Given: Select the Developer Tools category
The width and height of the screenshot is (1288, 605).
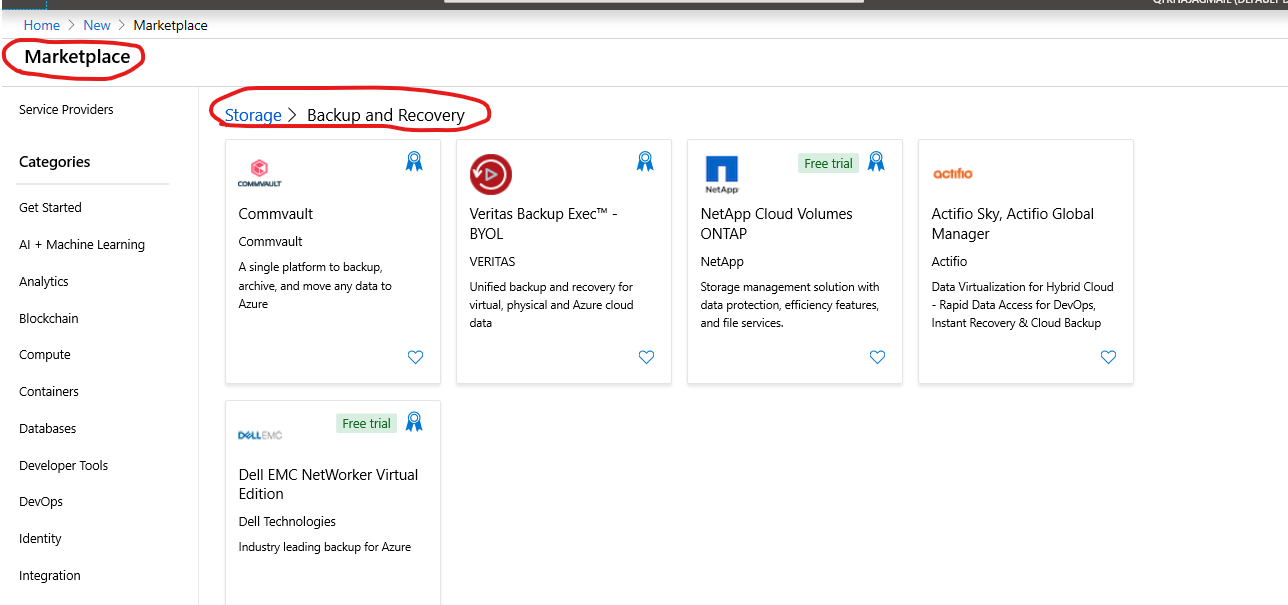Looking at the screenshot, I should (64, 466).
